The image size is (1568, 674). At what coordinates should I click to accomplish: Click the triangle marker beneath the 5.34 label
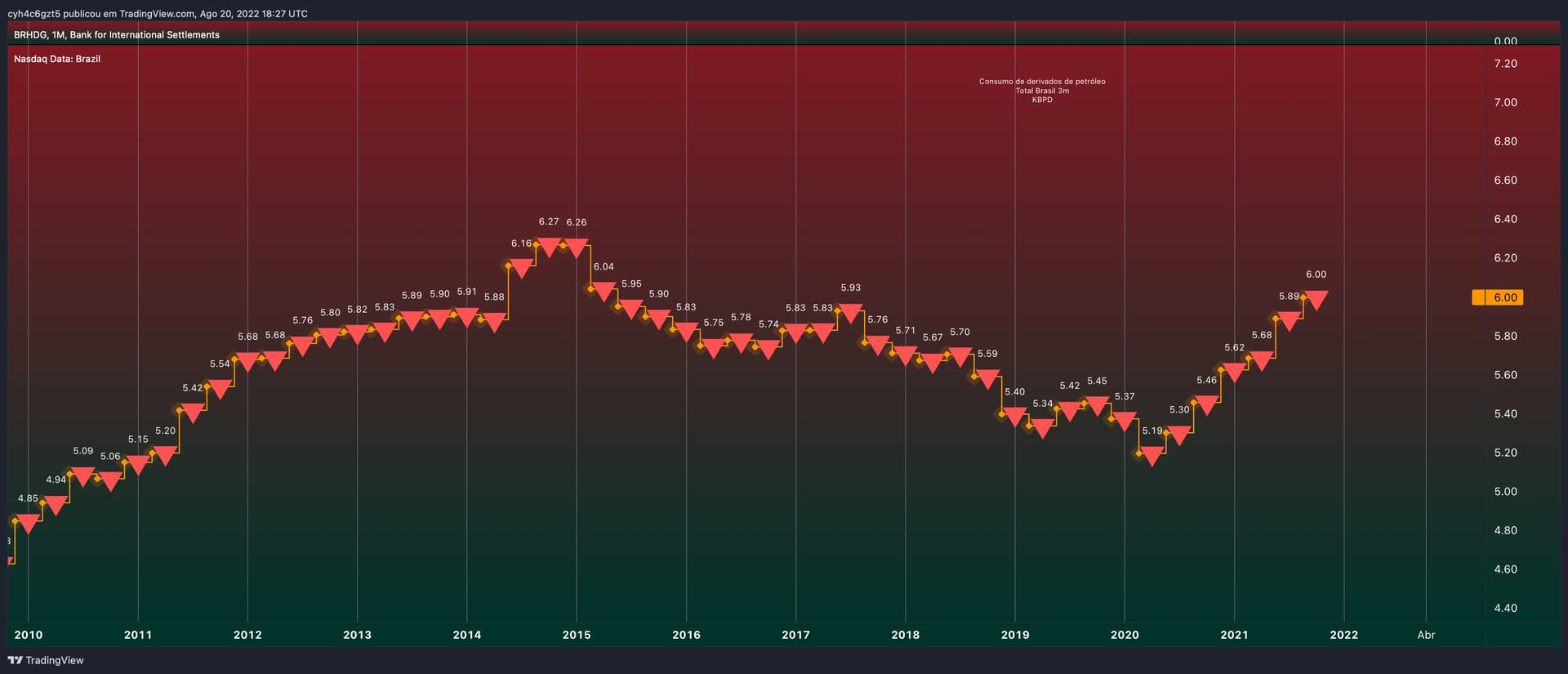[x=1042, y=429]
